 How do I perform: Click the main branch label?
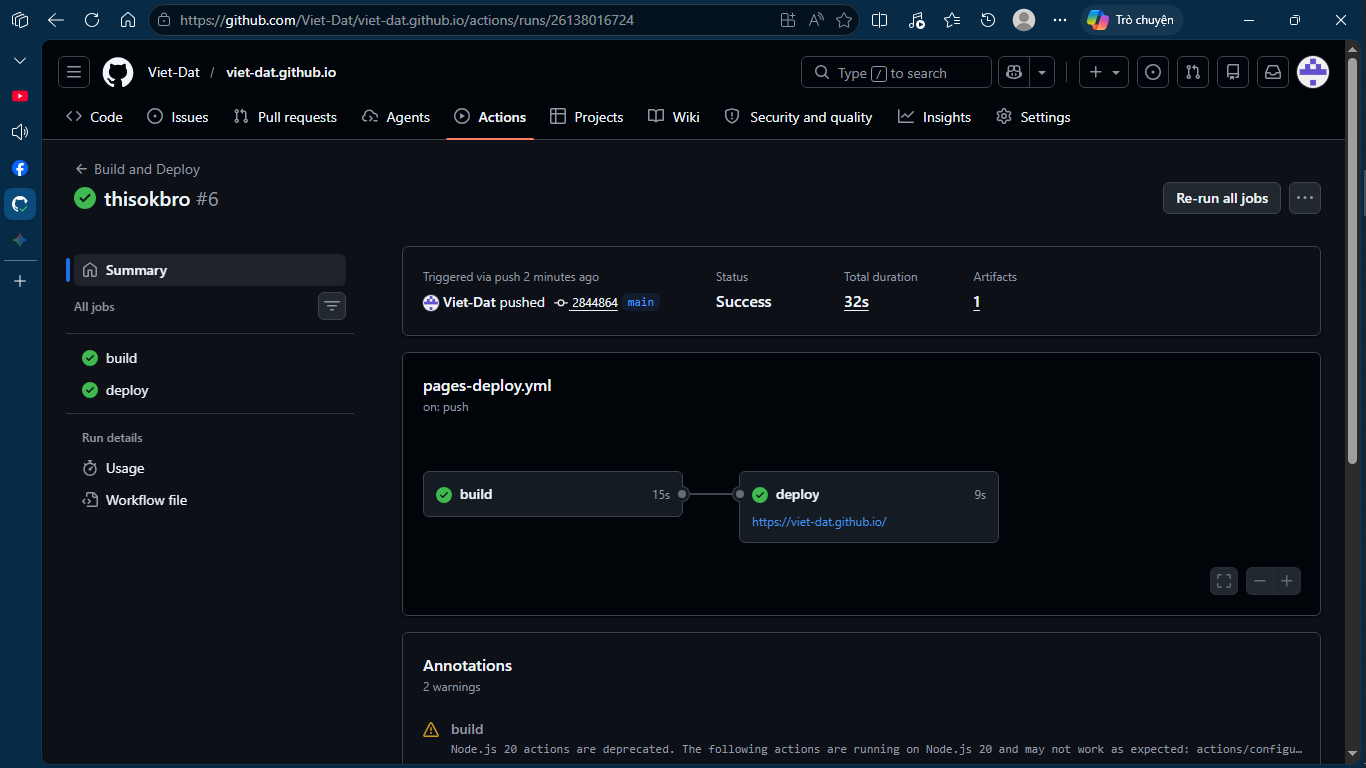pos(641,302)
